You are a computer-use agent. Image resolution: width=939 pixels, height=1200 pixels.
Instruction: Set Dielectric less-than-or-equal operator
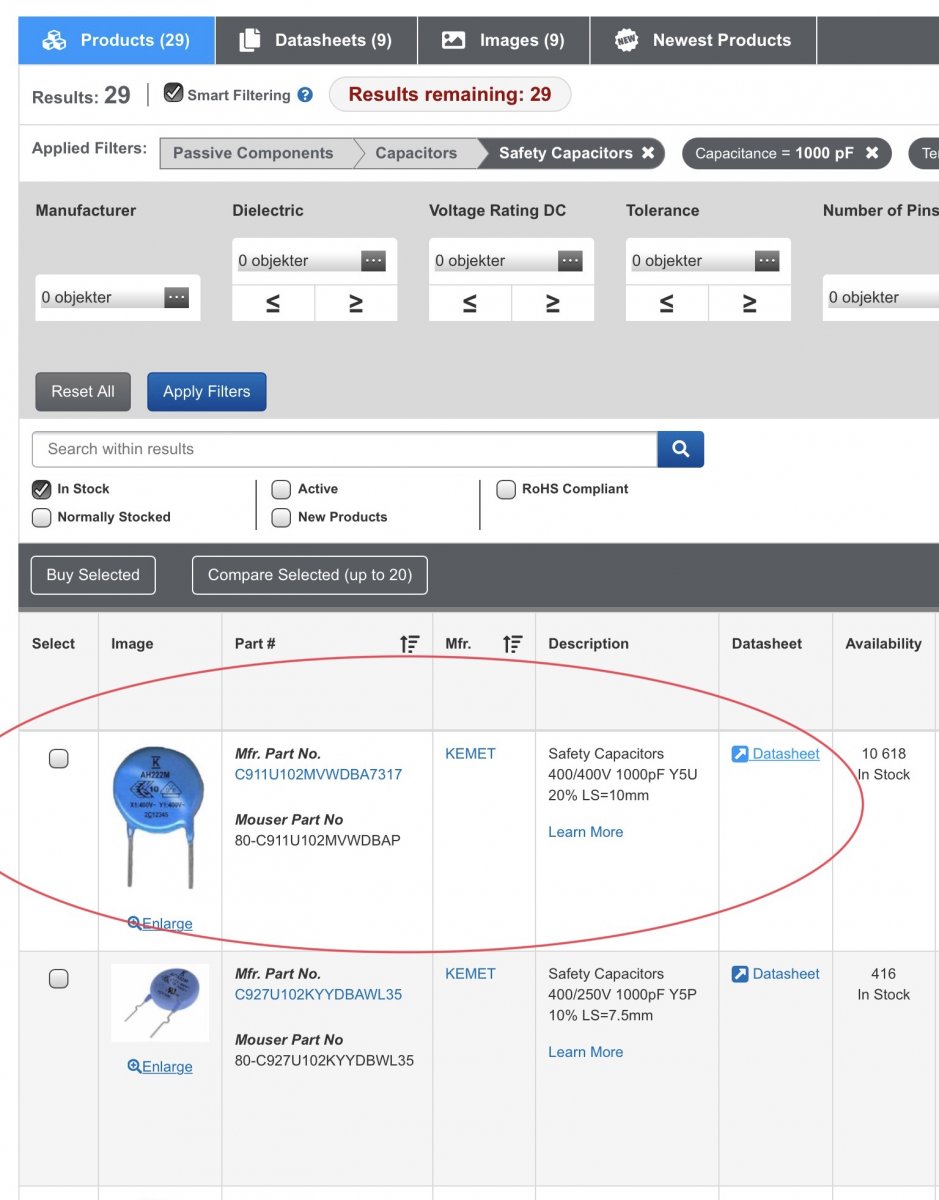click(x=273, y=303)
